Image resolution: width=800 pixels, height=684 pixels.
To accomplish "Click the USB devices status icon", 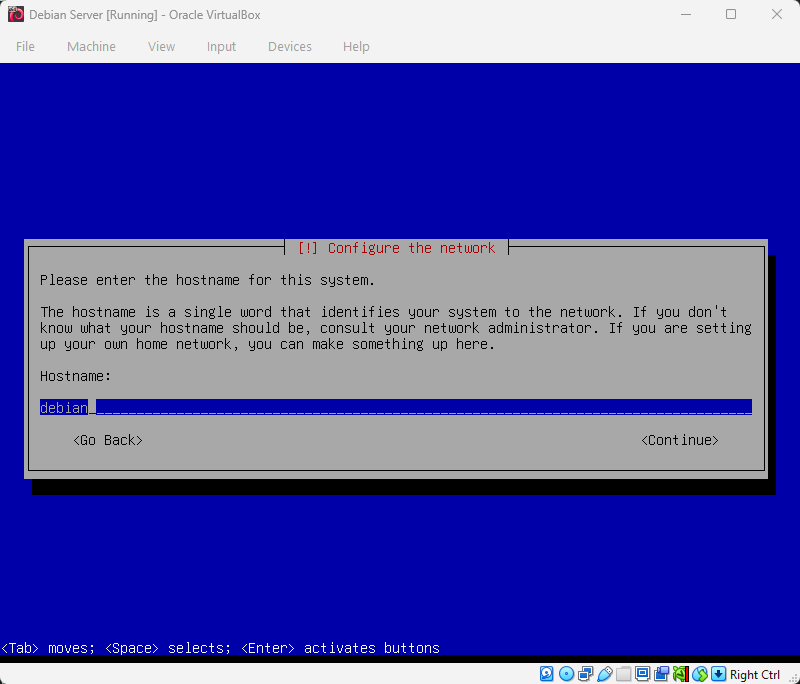I will 606,673.
